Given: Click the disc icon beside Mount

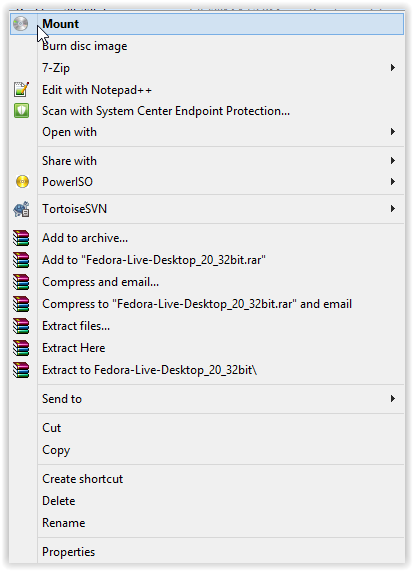Looking at the screenshot, I should [x=21, y=24].
